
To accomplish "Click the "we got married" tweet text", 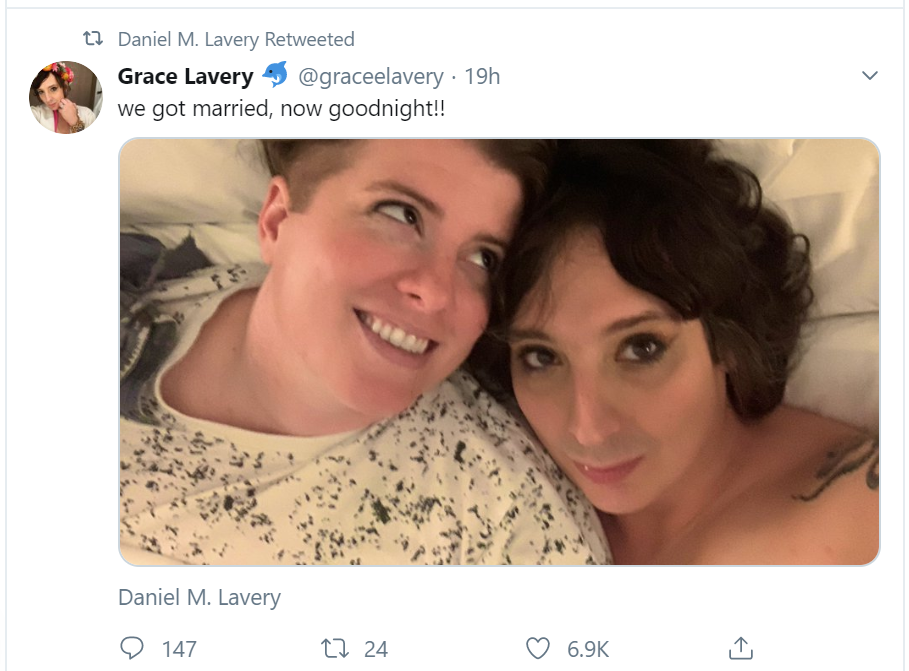I will 281,108.
